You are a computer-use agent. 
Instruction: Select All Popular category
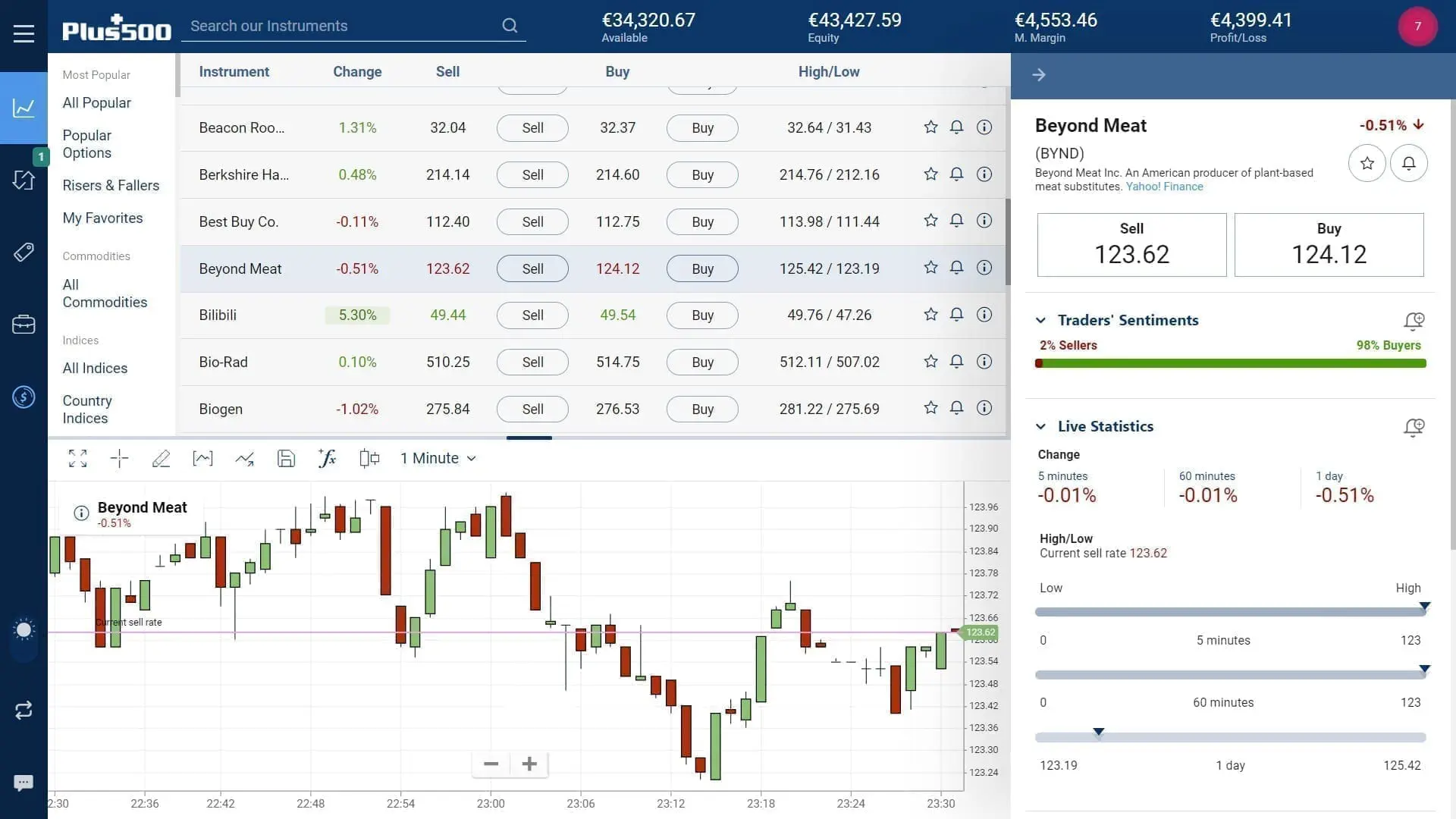tap(96, 102)
